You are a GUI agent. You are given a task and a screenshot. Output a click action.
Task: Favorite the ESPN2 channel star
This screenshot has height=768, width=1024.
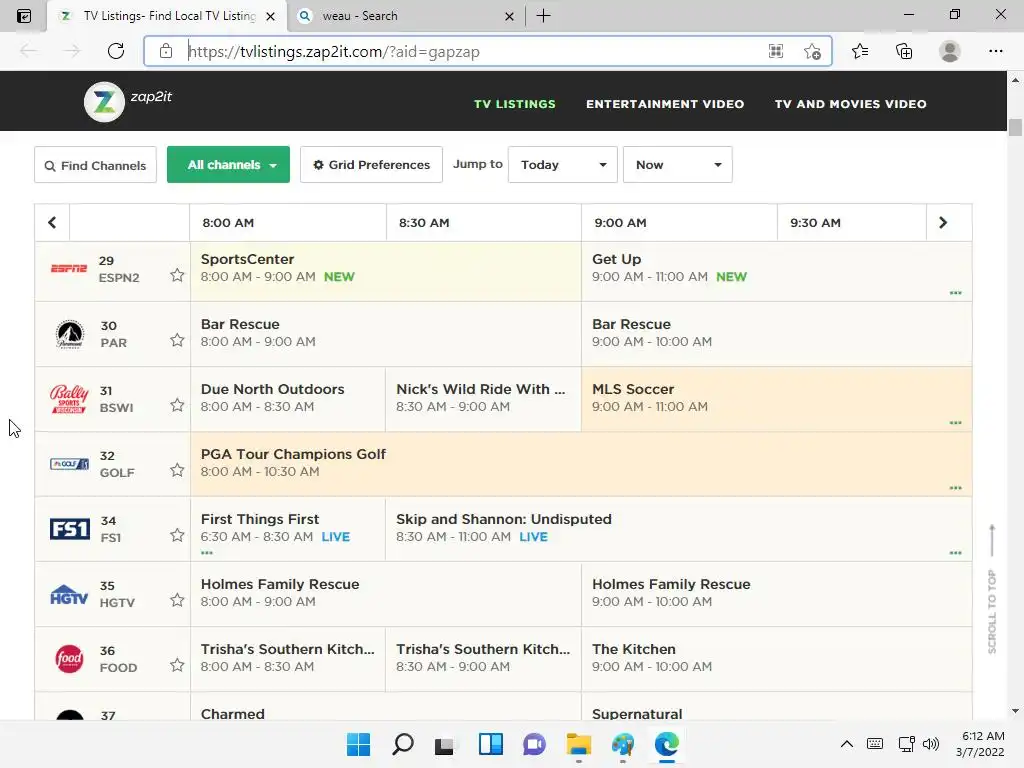177,275
